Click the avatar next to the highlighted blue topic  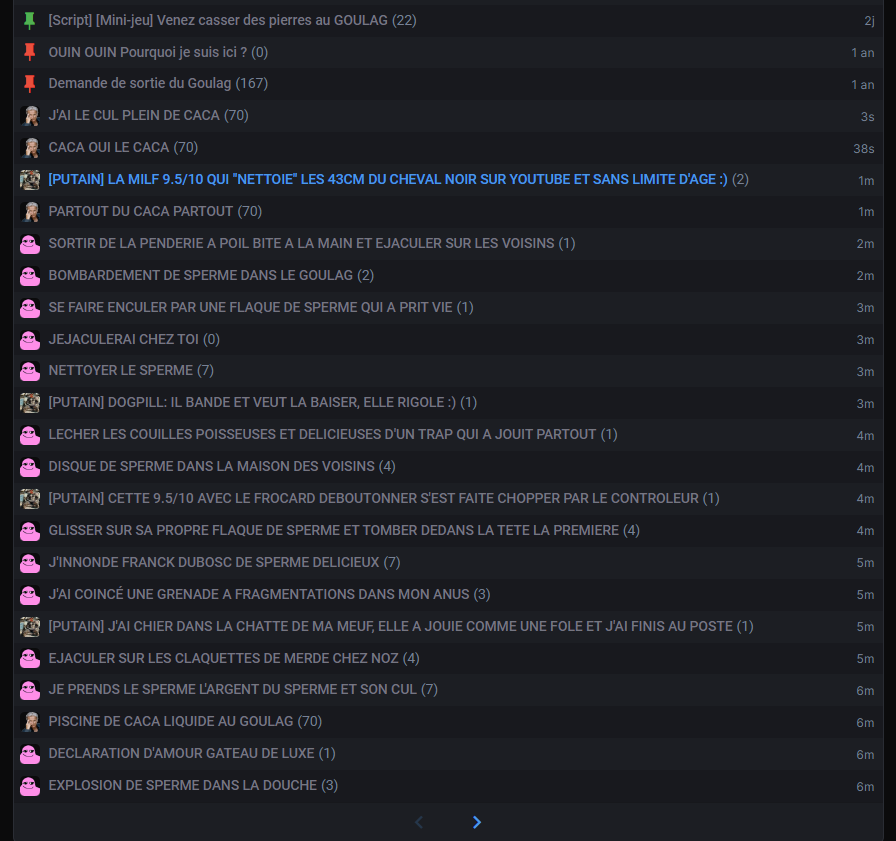pos(30,179)
